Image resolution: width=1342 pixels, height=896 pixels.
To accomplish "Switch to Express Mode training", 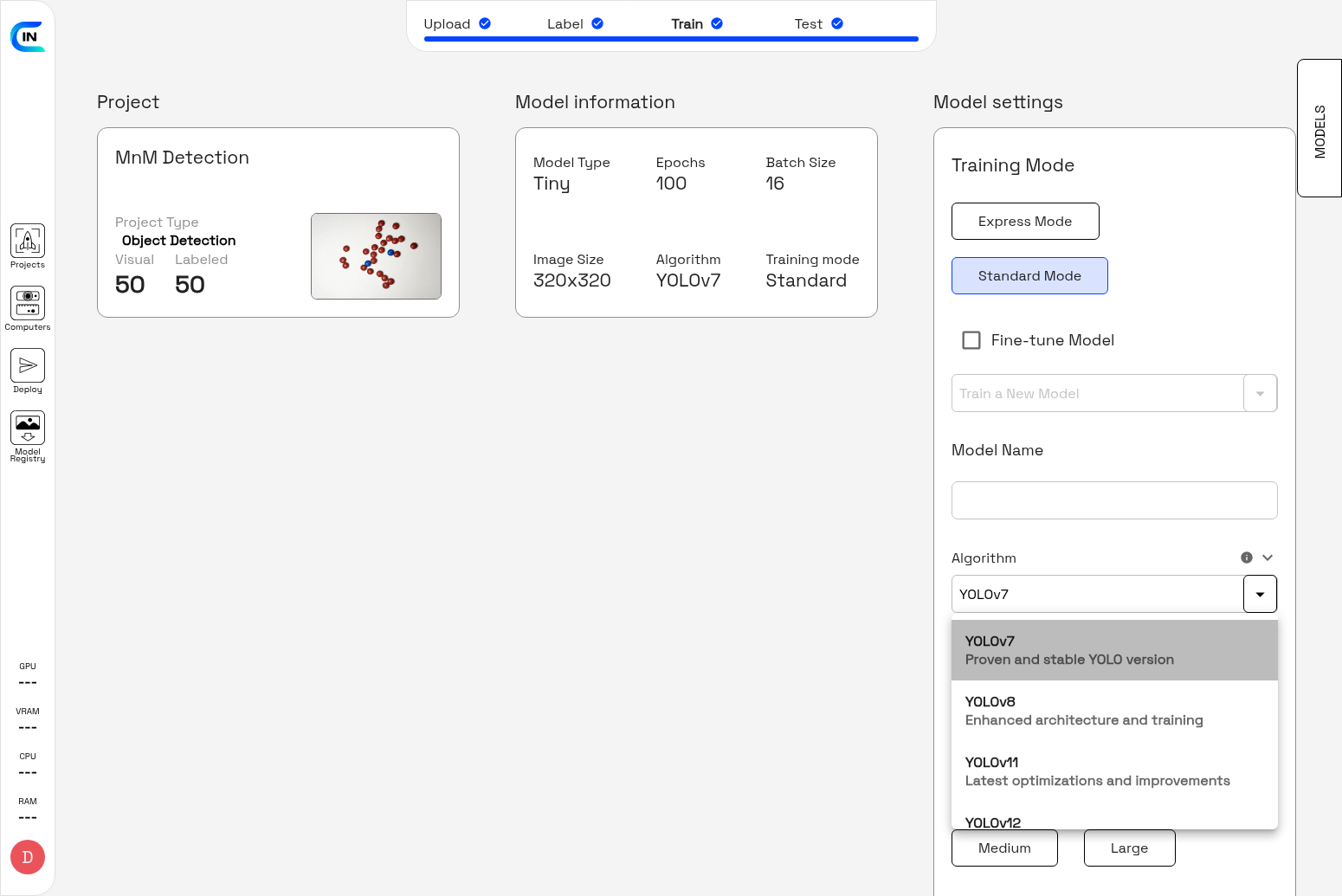I will tap(1025, 221).
